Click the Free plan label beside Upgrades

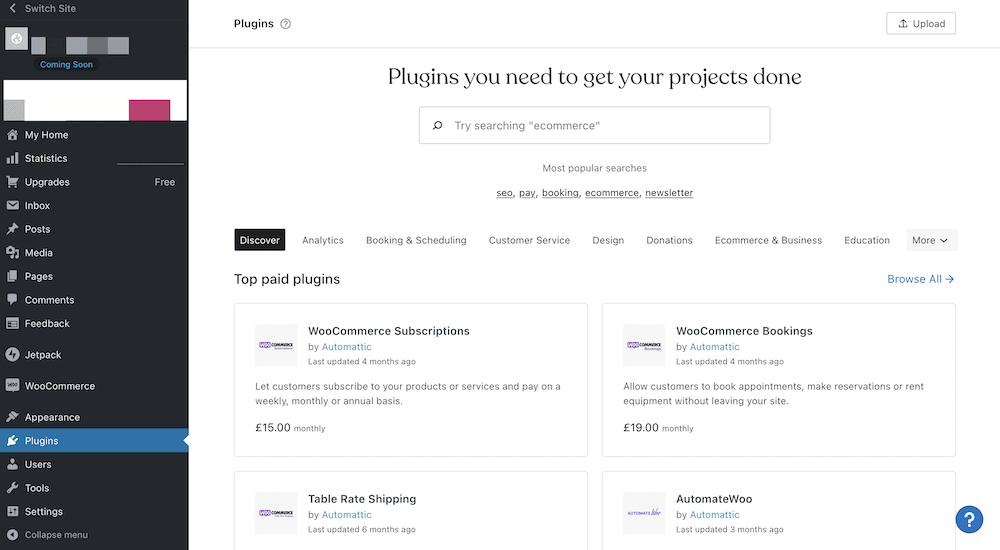pos(165,182)
